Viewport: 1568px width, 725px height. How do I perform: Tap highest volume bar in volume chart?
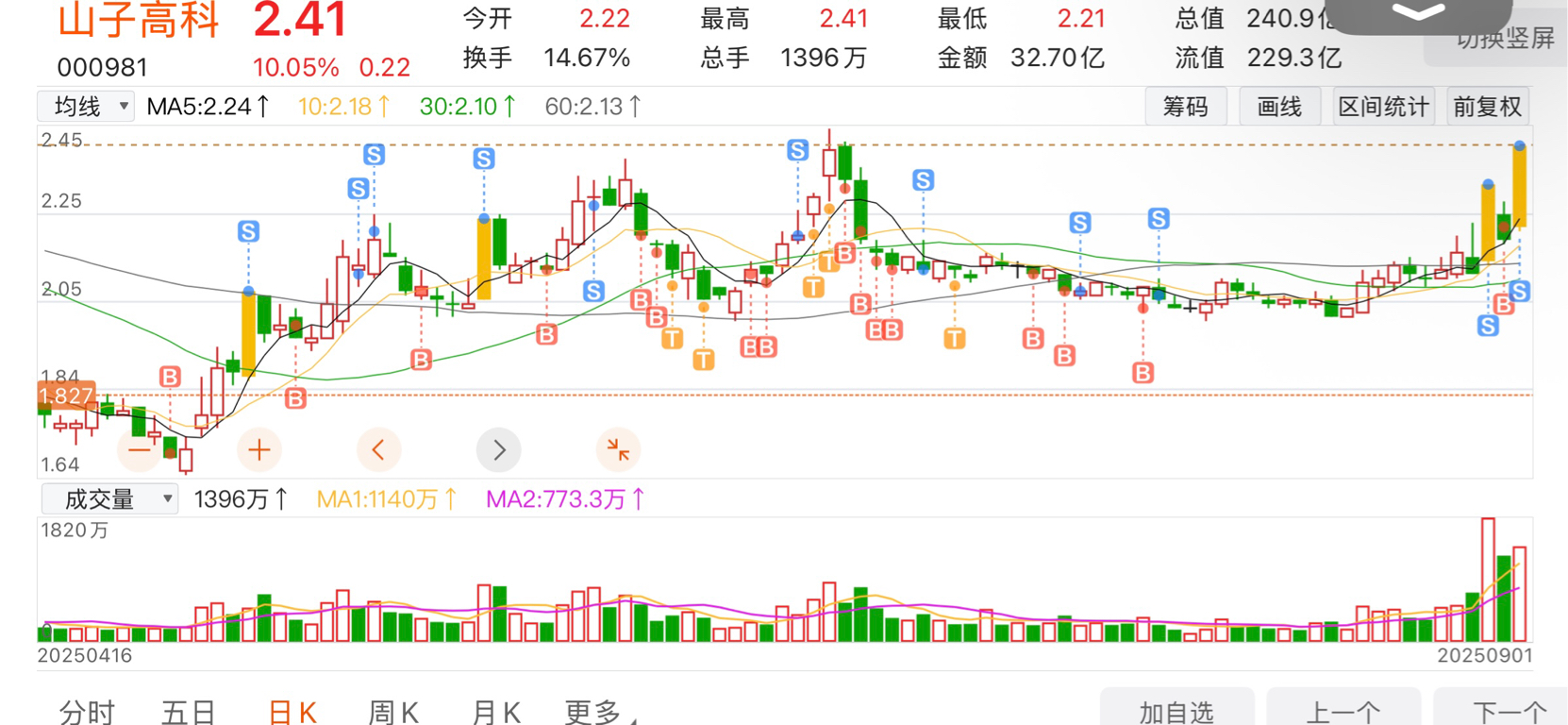[1488, 580]
